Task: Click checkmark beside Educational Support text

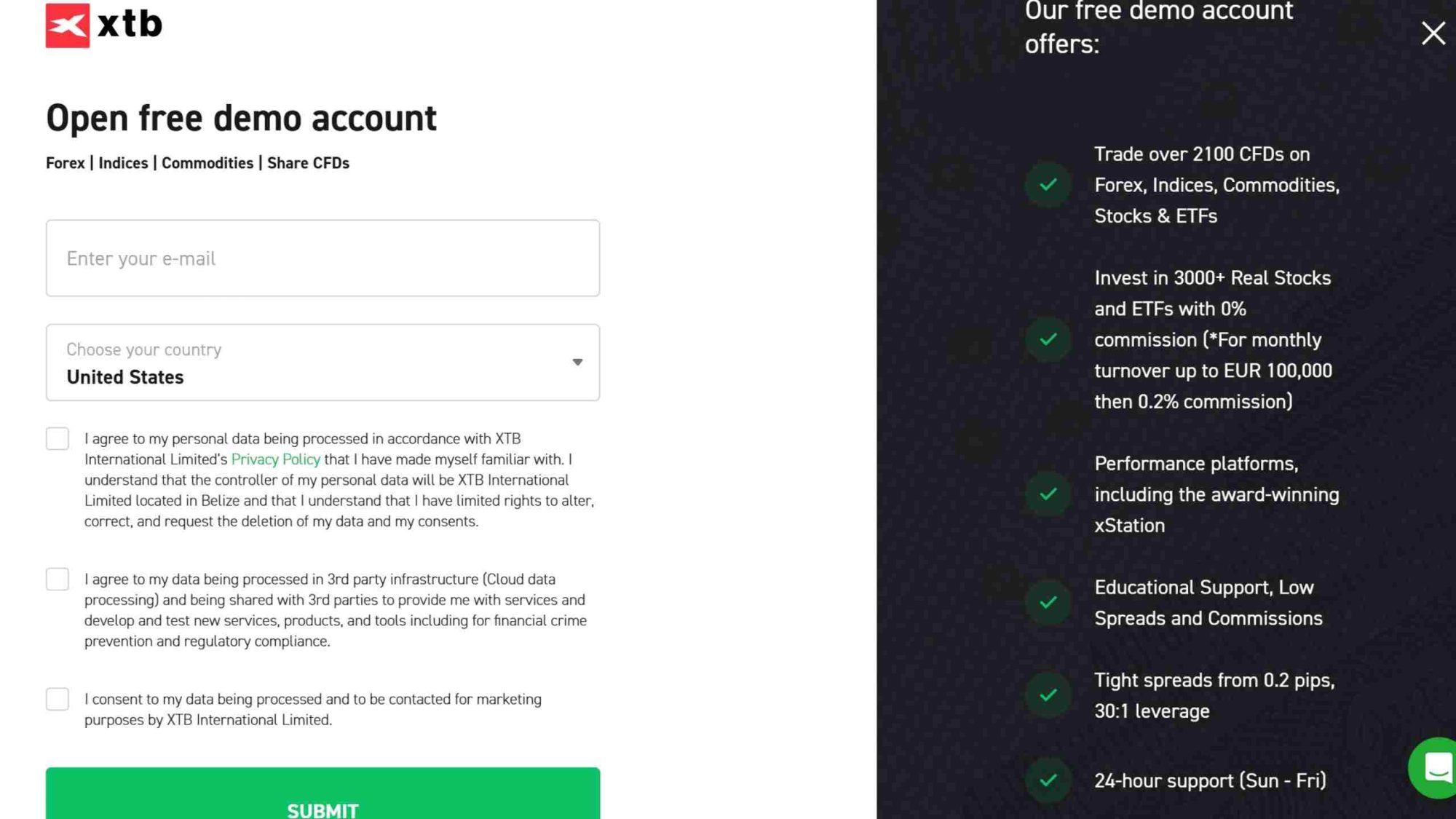Action: click(x=1048, y=602)
